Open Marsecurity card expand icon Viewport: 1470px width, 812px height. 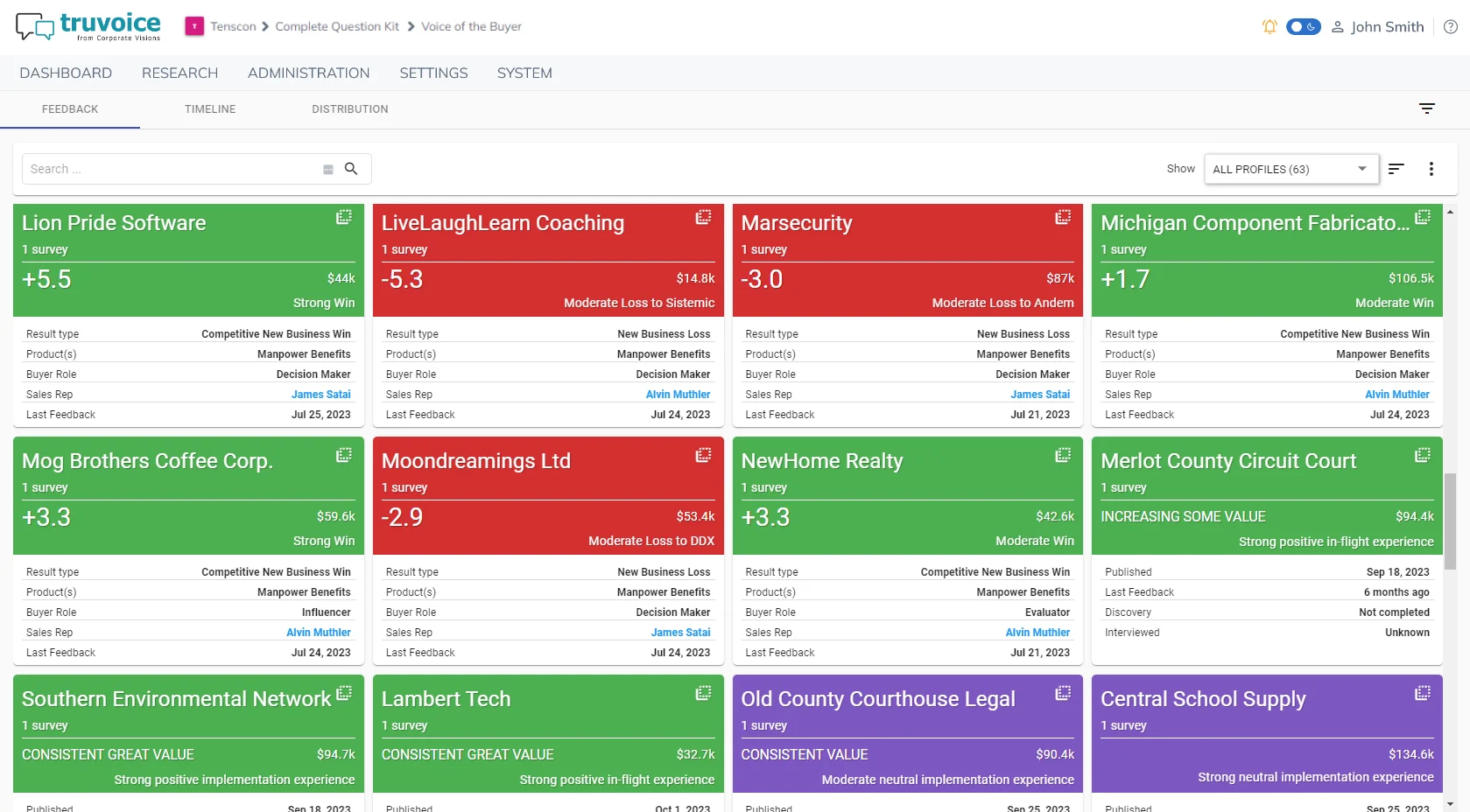click(x=1063, y=217)
